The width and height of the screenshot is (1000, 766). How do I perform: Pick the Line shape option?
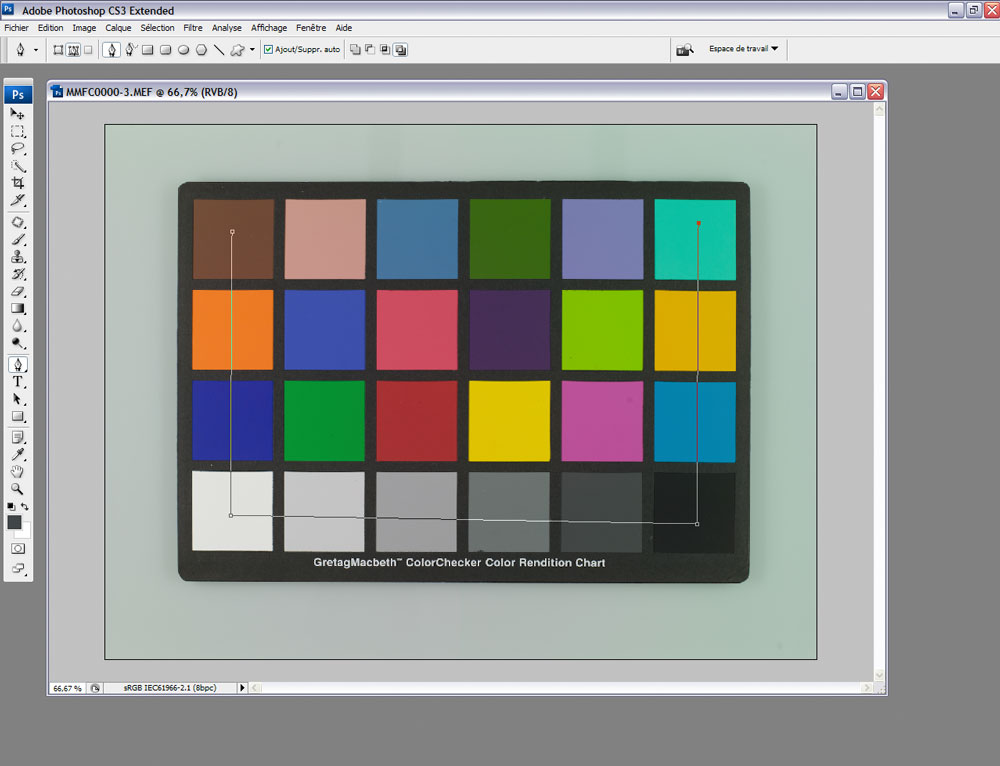click(219, 50)
